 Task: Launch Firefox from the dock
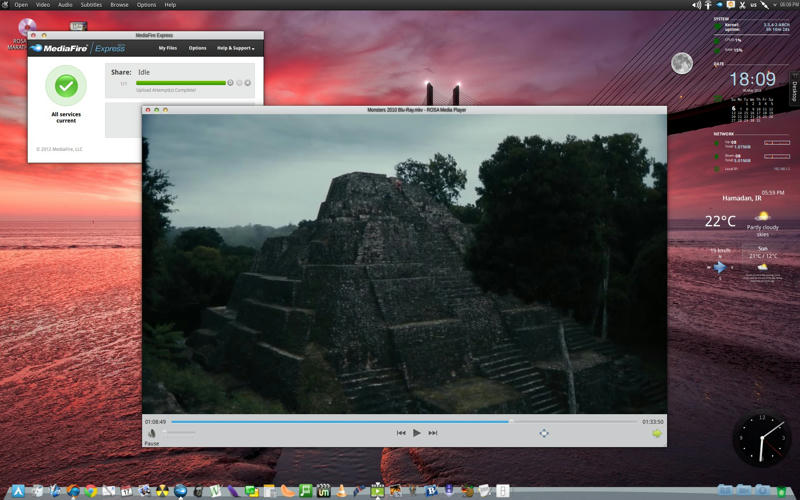73,491
